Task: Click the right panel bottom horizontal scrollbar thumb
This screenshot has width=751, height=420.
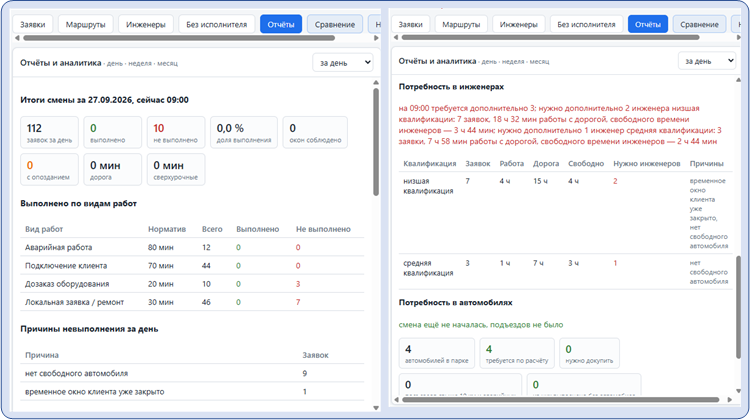Action: [560, 399]
